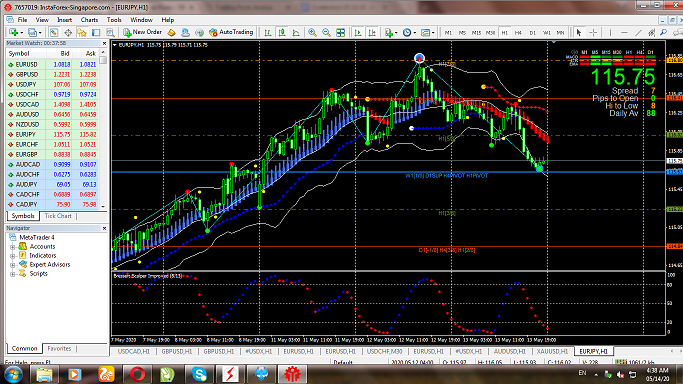This screenshot has height=384, width=683.
Task: Switch to the USDCHF,M30 chart tab
Action: [x=384, y=351]
